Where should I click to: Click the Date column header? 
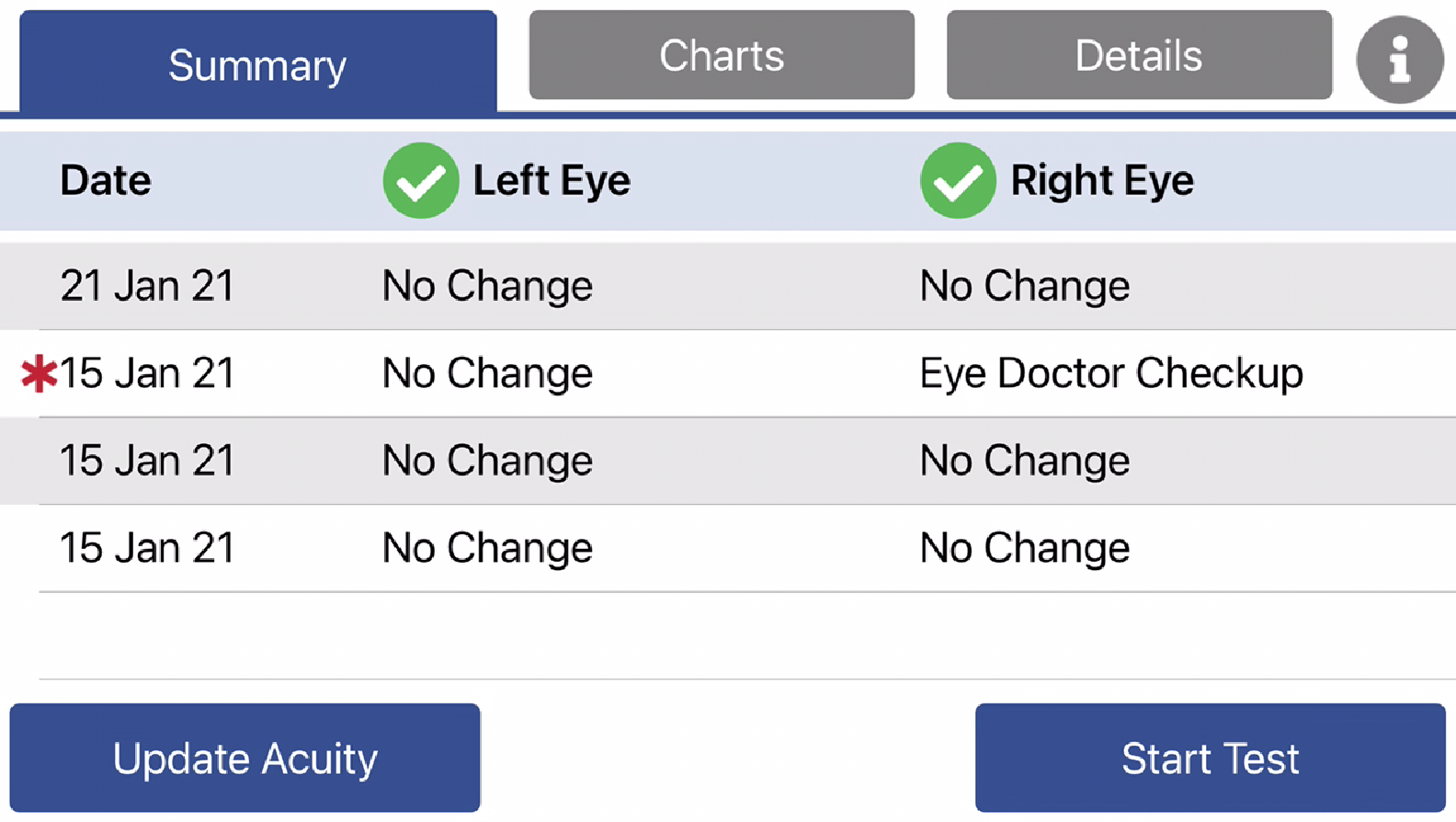click(105, 180)
